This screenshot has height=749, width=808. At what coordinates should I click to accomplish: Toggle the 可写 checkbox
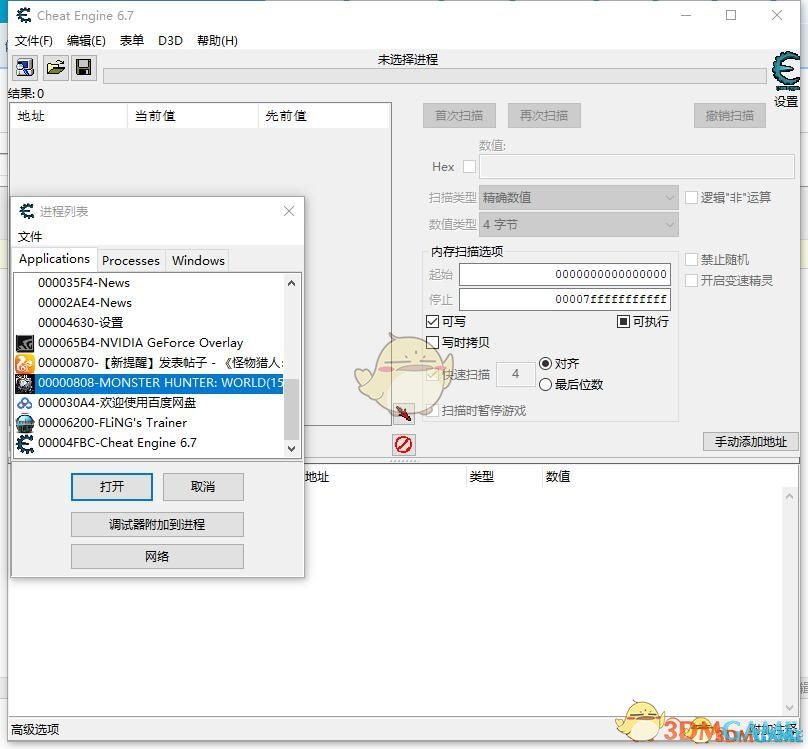tap(433, 322)
